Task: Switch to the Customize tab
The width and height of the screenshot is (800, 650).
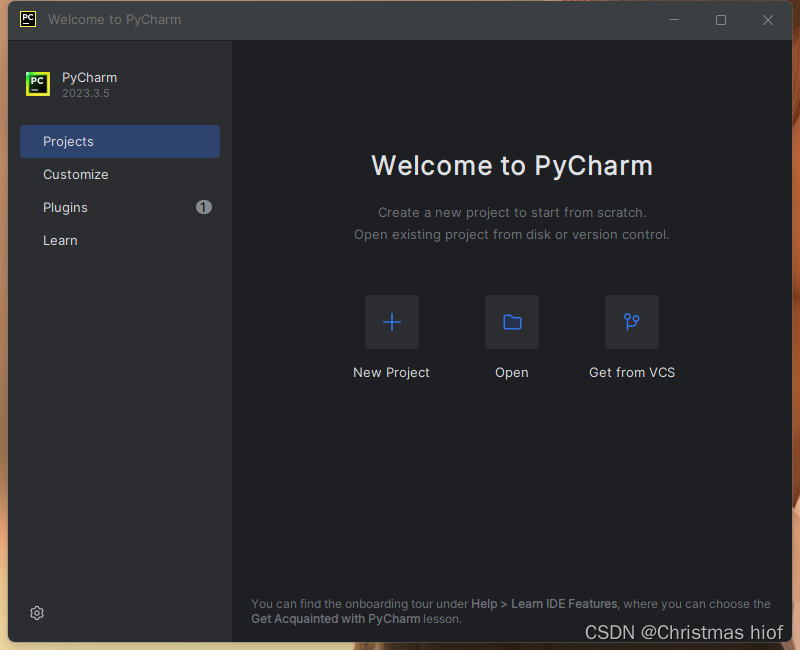Action: (120, 174)
